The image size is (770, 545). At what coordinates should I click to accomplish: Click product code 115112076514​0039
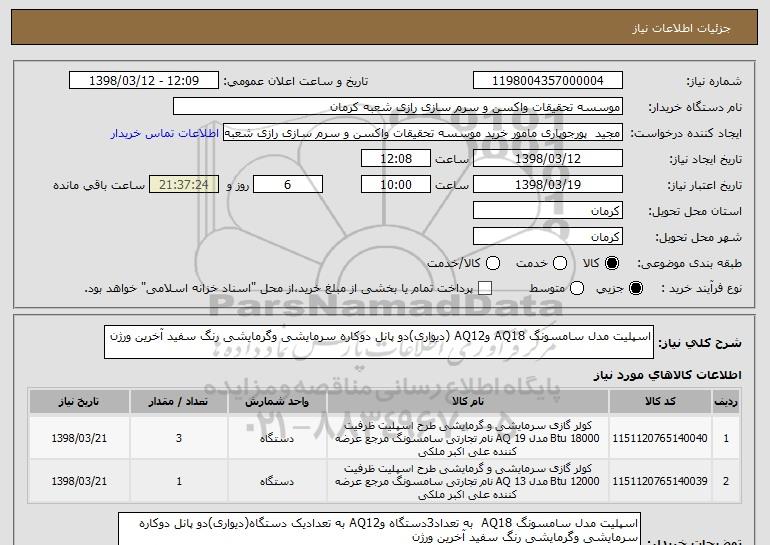coord(660,481)
